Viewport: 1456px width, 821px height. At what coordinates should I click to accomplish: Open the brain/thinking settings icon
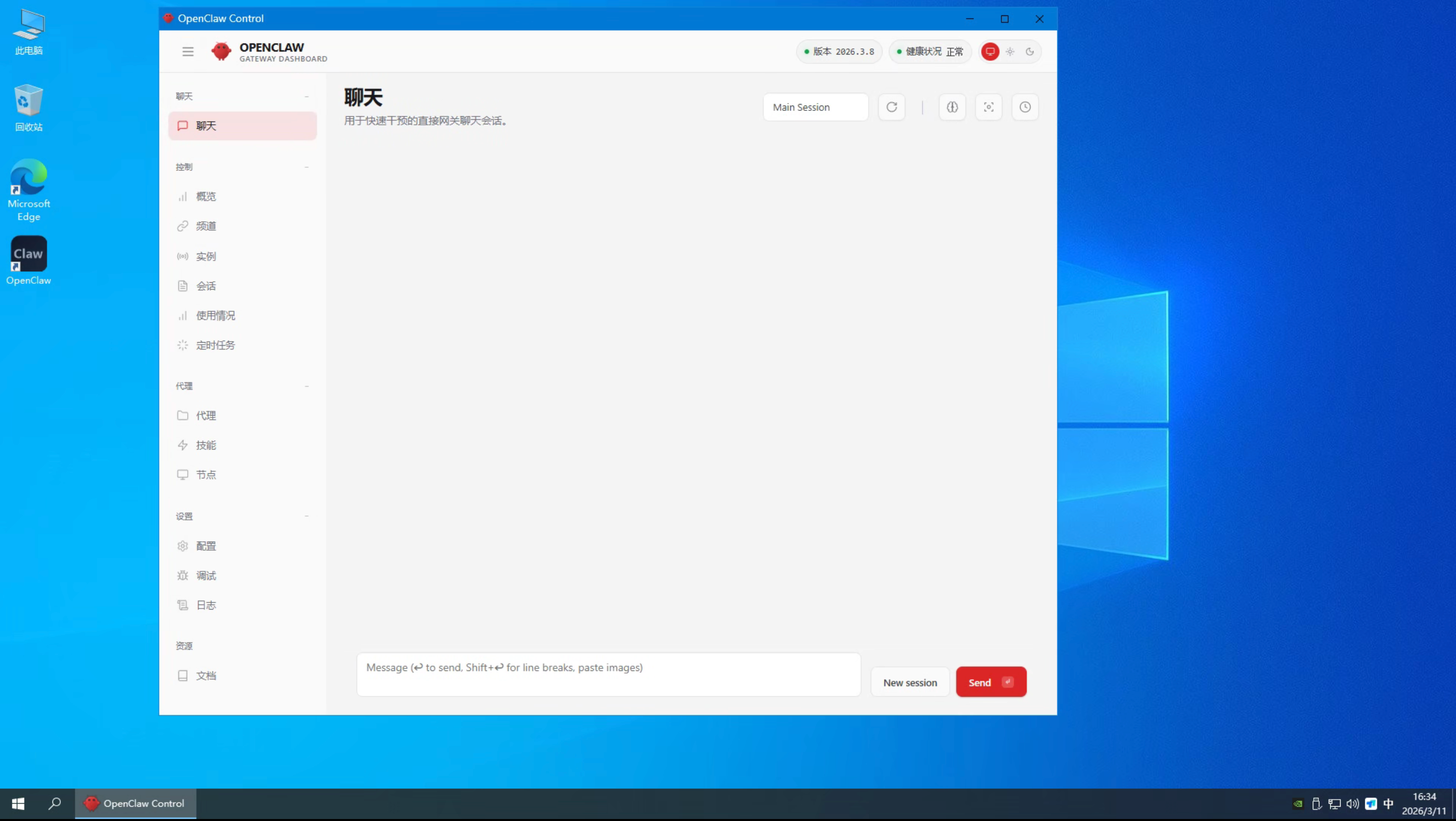[952, 107]
